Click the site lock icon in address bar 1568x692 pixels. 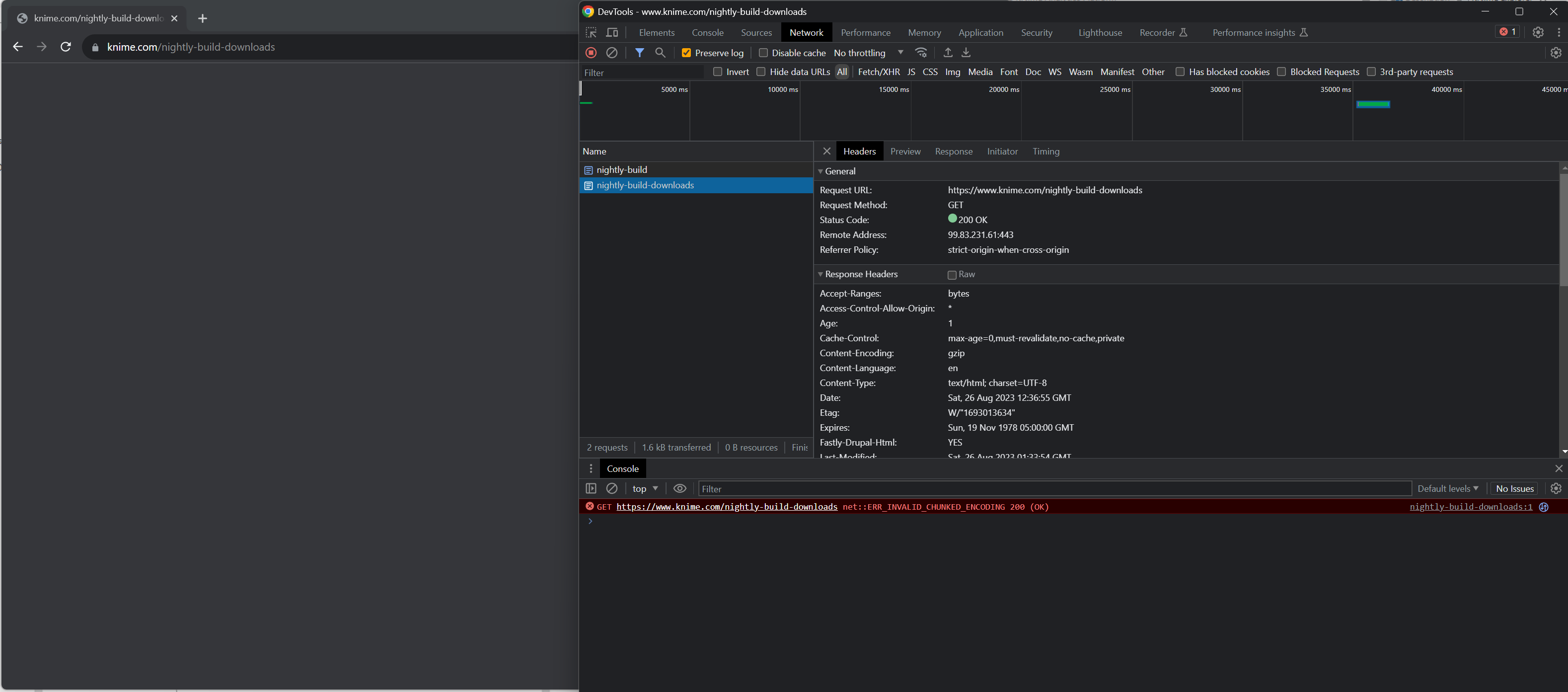95,48
